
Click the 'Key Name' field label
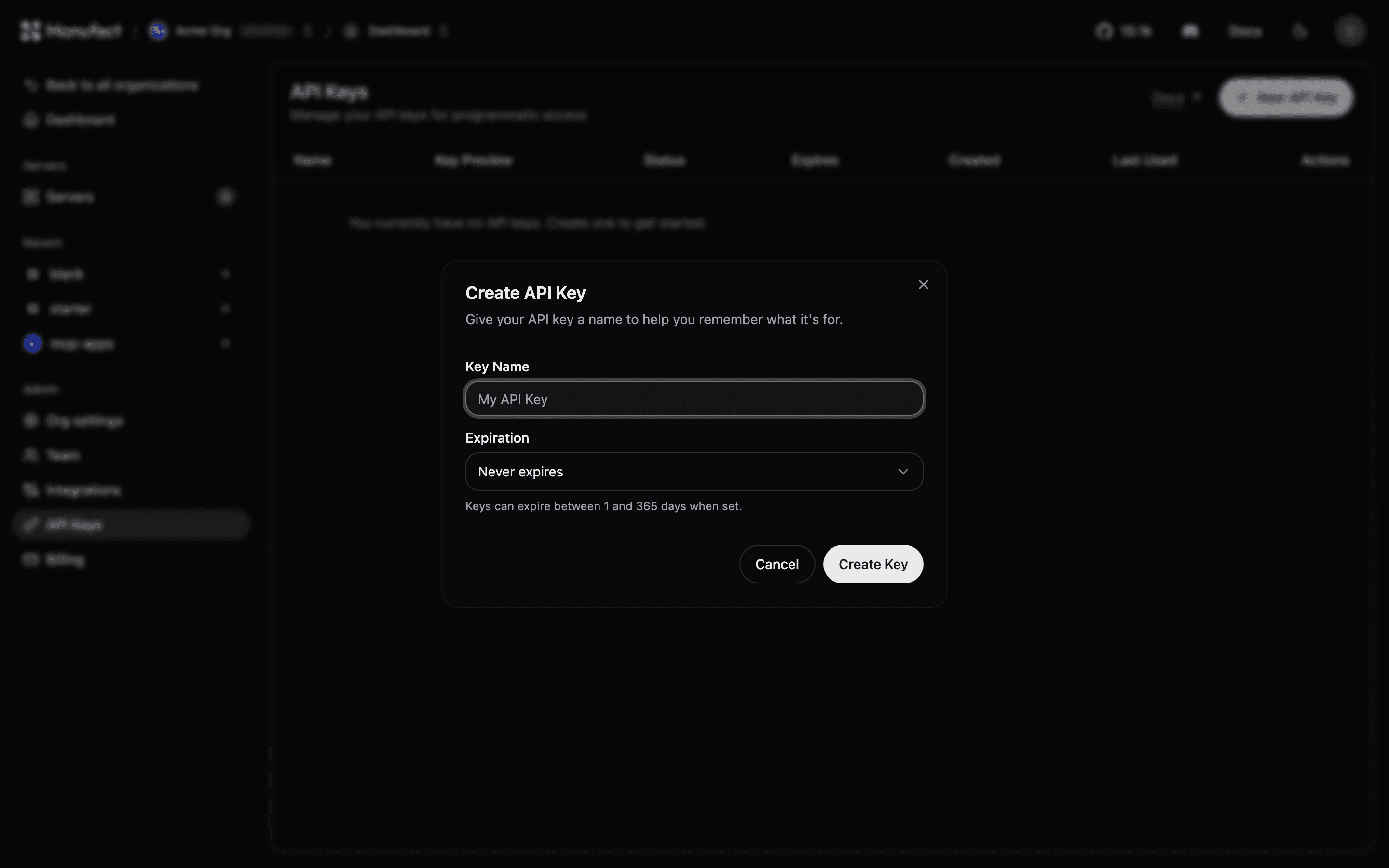point(497,366)
